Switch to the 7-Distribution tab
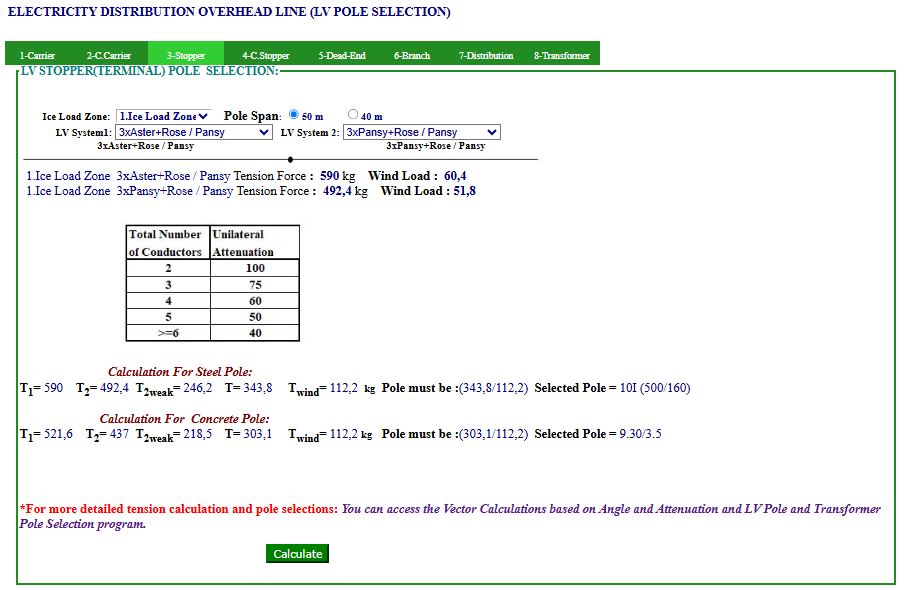The width and height of the screenshot is (916, 590). (486, 55)
